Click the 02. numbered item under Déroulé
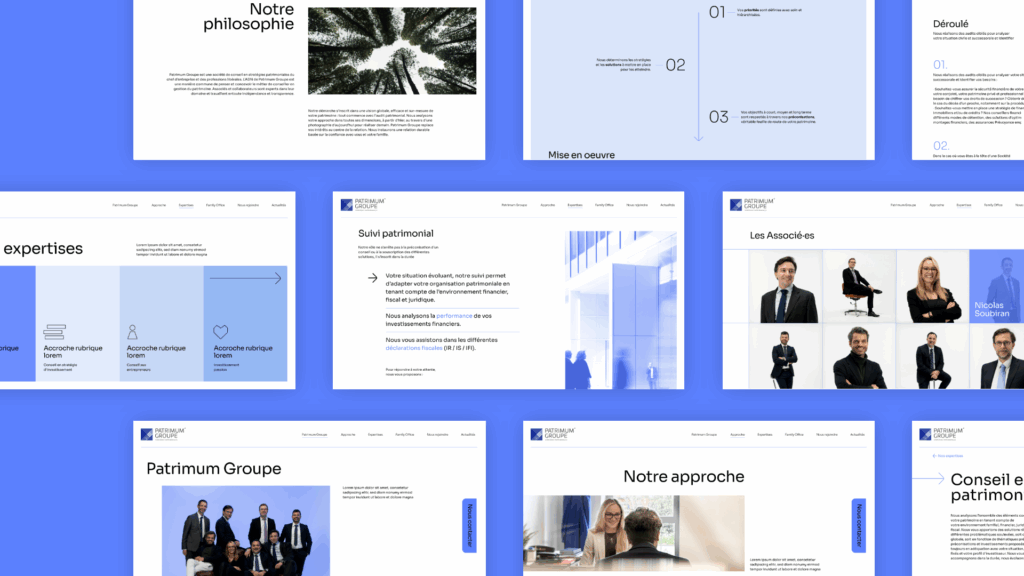This screenshot has width=1024, height=576. 941,146
